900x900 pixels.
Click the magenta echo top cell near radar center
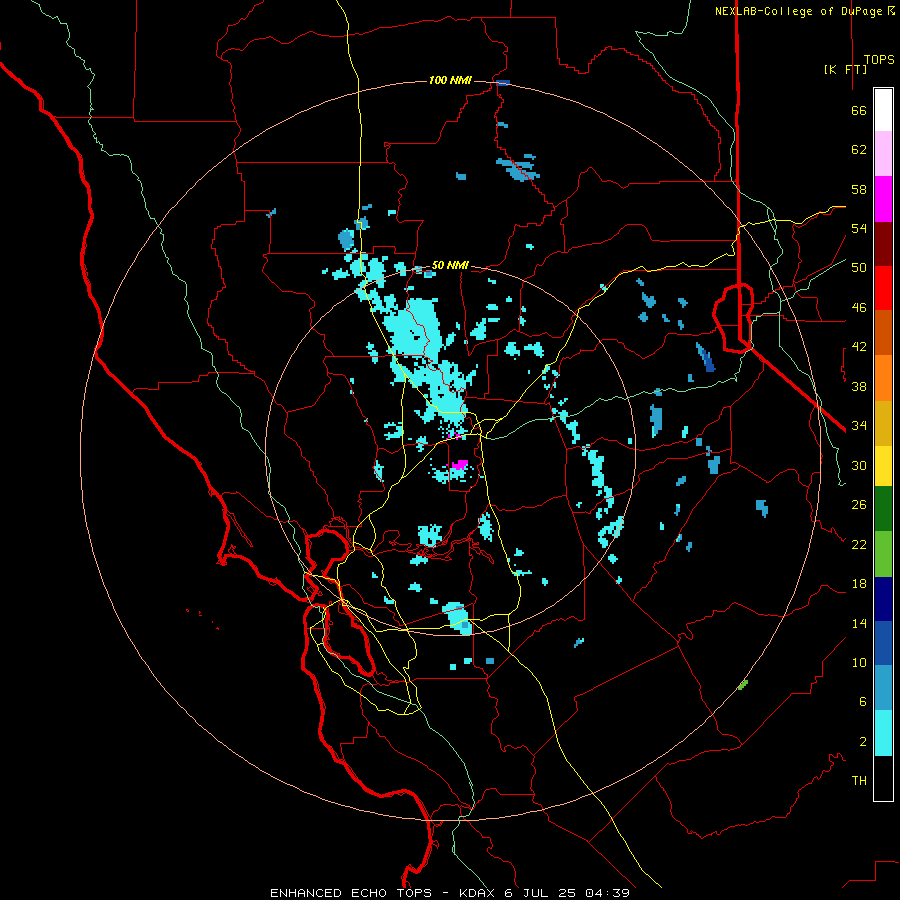pyautogui.click(x=459, y=464)
